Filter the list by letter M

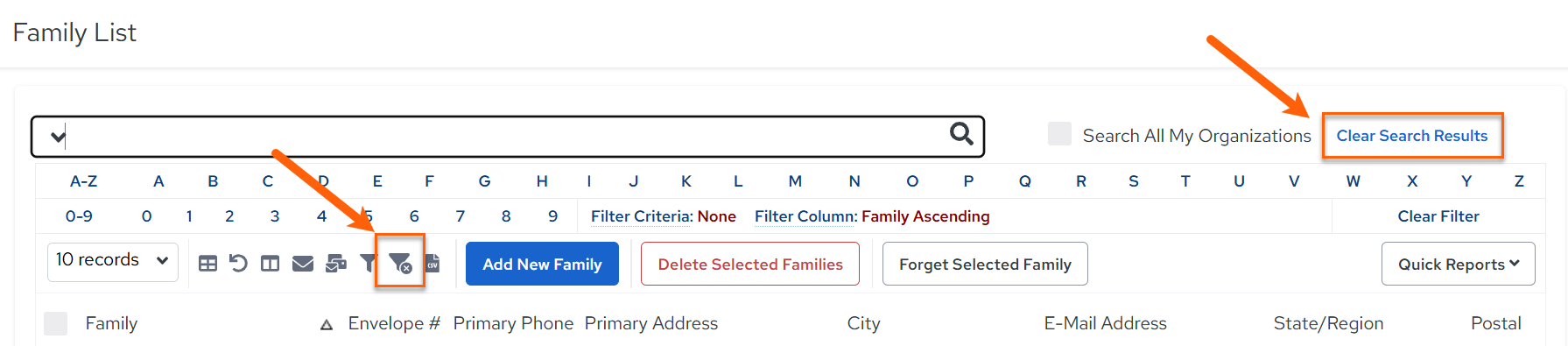pos(795,181)
